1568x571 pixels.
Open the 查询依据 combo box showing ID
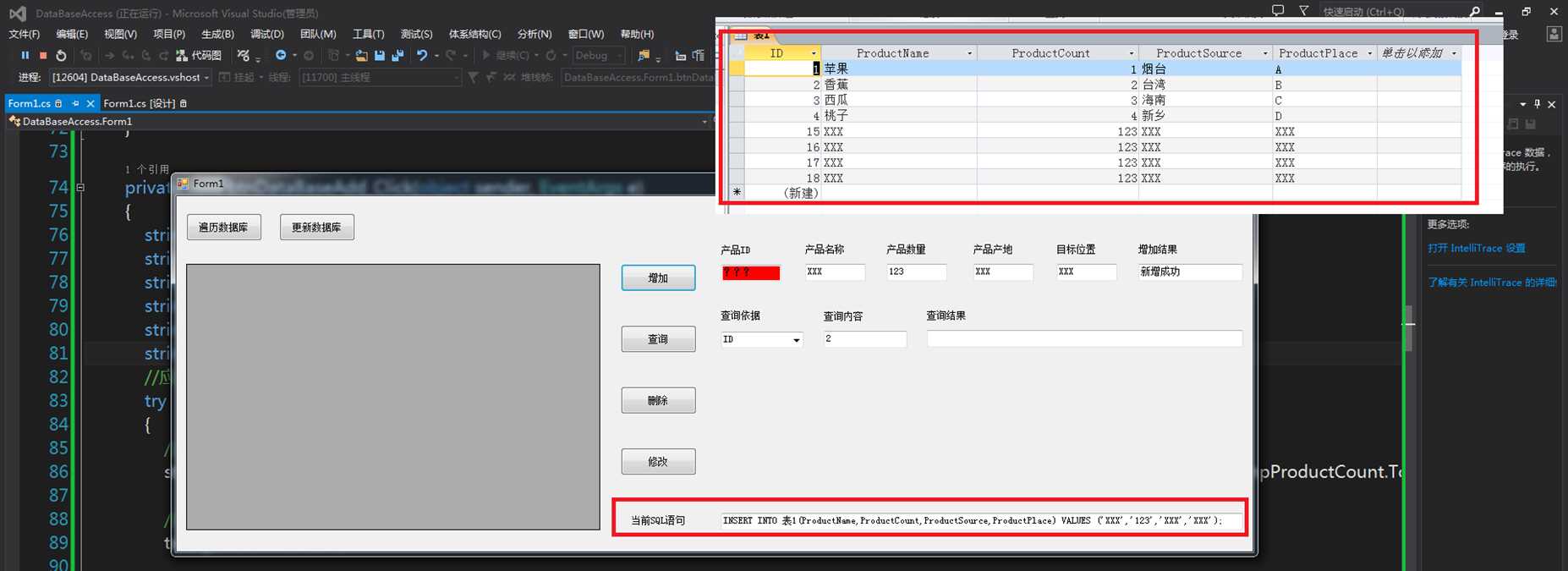coord(761,339)
